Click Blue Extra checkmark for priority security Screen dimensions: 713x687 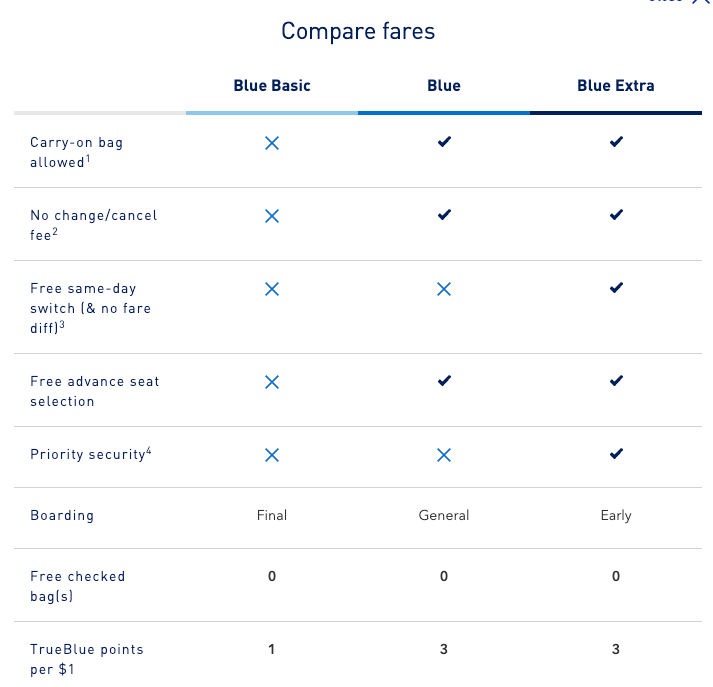click(616, 454)
